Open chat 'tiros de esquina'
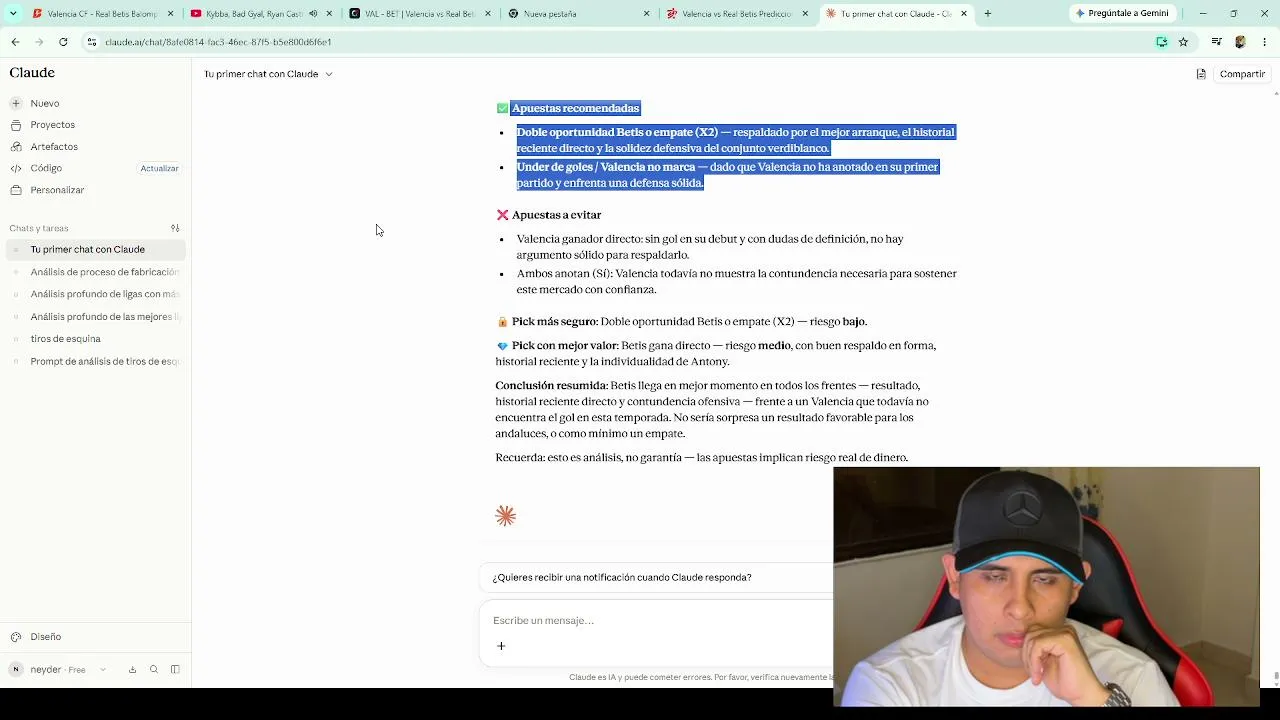Screen dimensions: 1280x720 (x=95, y=339)
